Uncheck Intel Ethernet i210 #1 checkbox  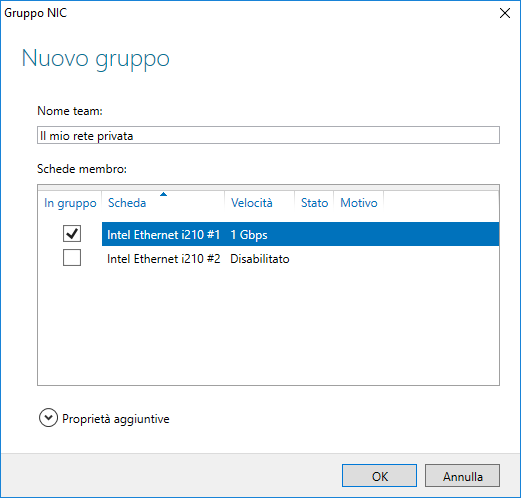click(72, 233)
